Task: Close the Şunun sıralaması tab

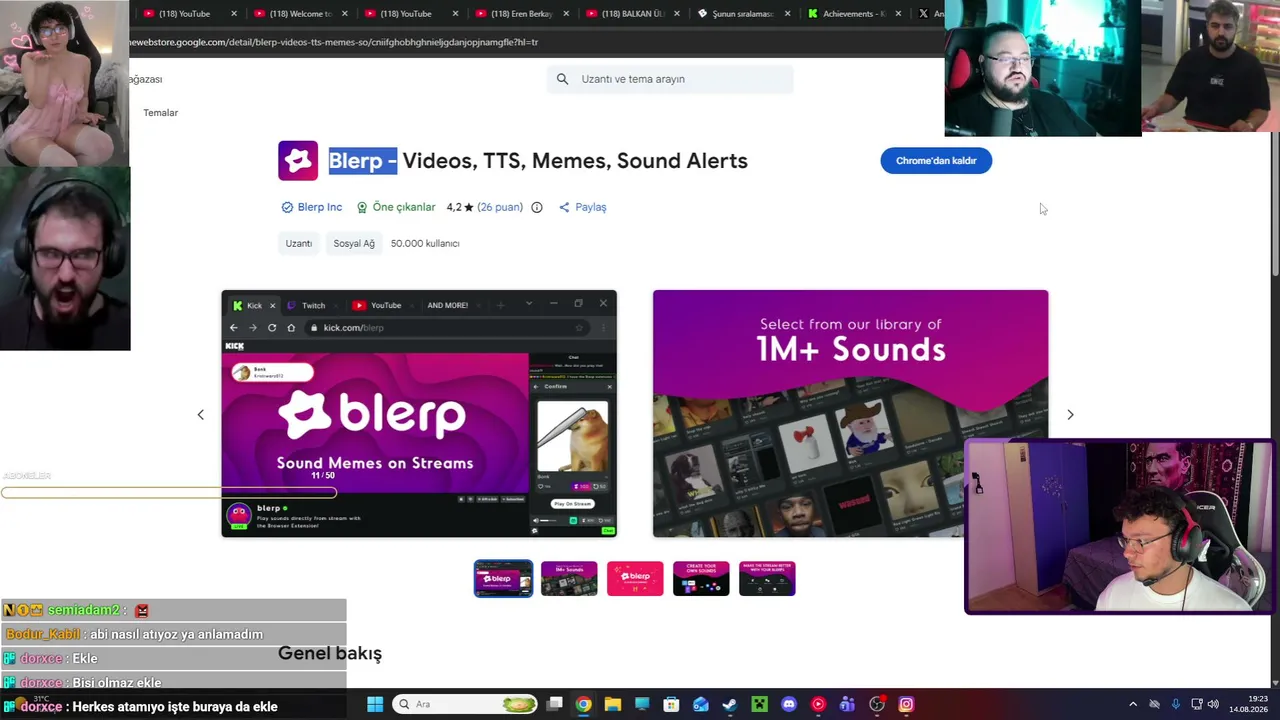Action: click(787, 14)
